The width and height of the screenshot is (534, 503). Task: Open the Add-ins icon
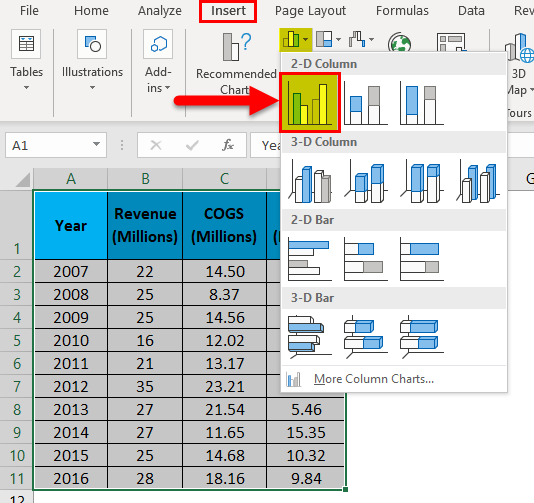pos(158,44)
